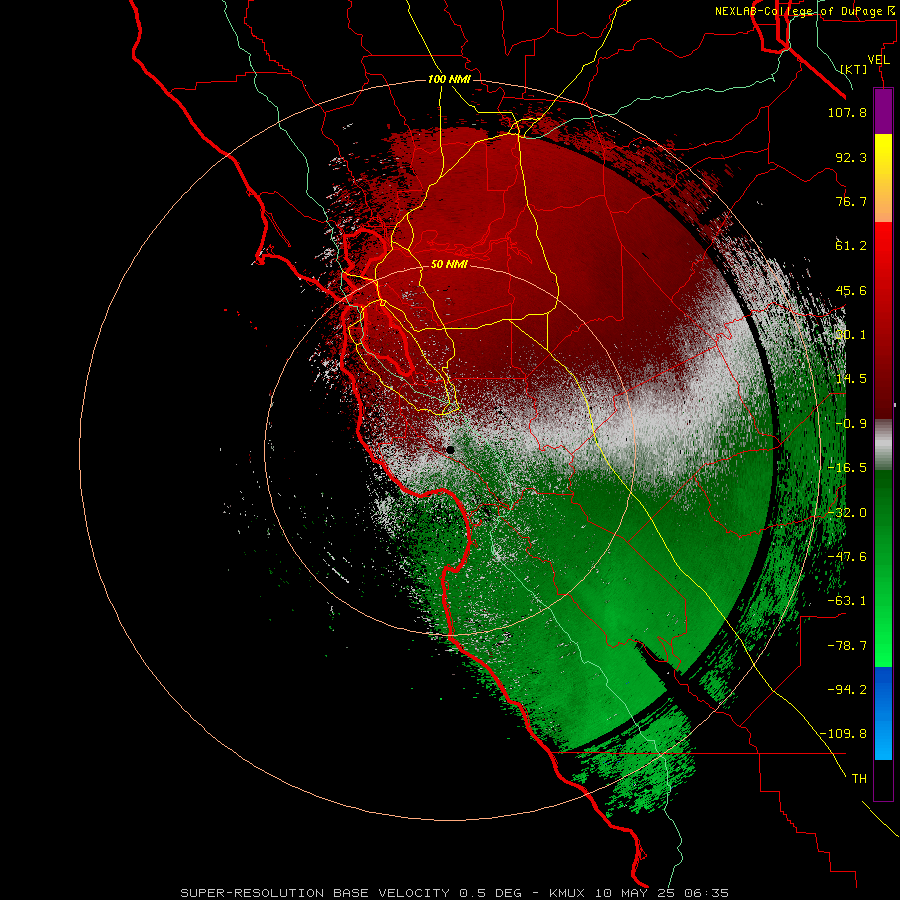Viewport: 900px width, 900px height.
Task: Click the -94.2 velocity scale value
Action: 847,689
